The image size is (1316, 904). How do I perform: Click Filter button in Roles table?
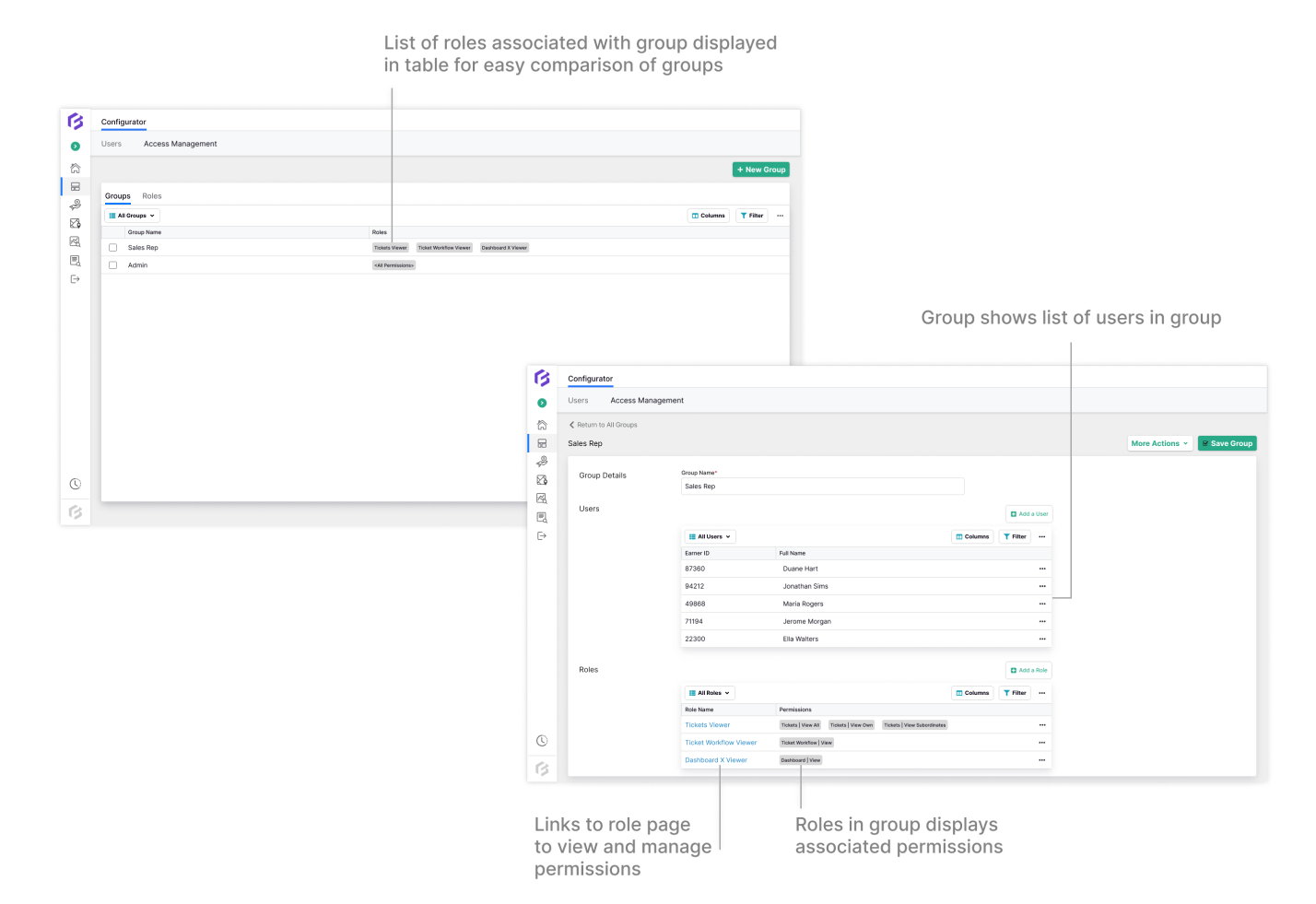point(1015,693)
